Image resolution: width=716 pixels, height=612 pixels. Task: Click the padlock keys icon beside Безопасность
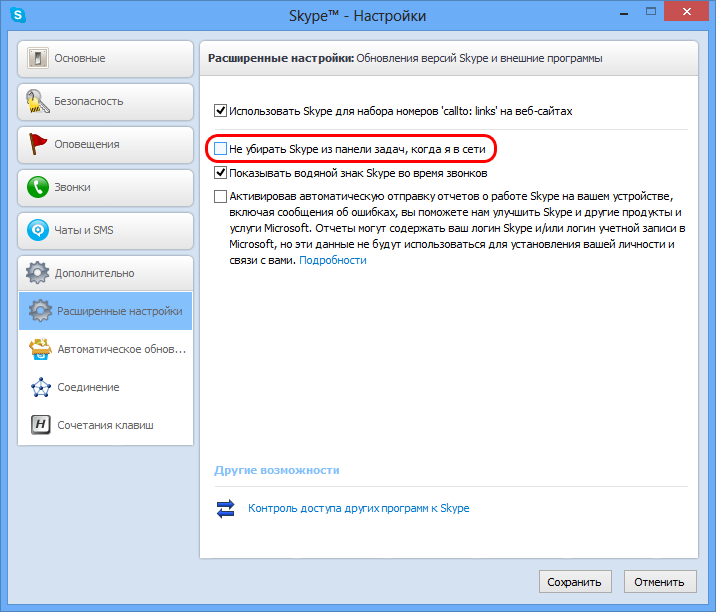coord(37,101)
